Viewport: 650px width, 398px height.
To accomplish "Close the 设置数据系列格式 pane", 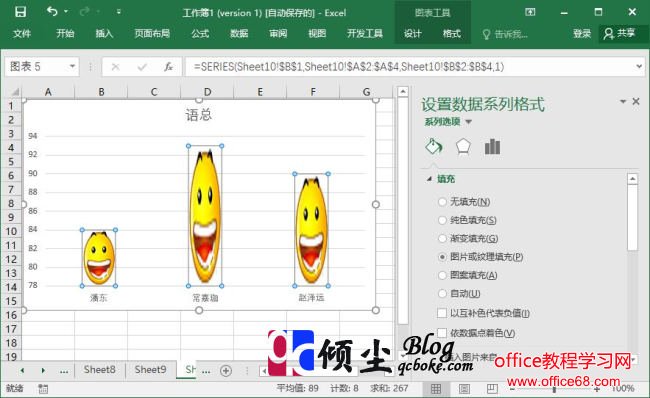I will point(636,101).
